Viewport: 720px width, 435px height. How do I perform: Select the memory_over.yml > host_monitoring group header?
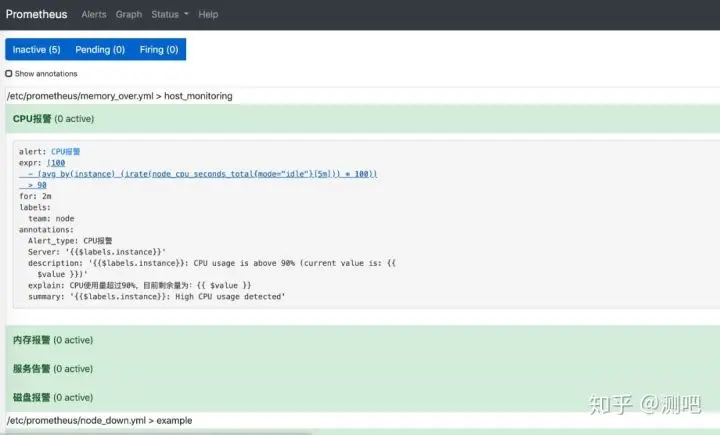point(120,96)
